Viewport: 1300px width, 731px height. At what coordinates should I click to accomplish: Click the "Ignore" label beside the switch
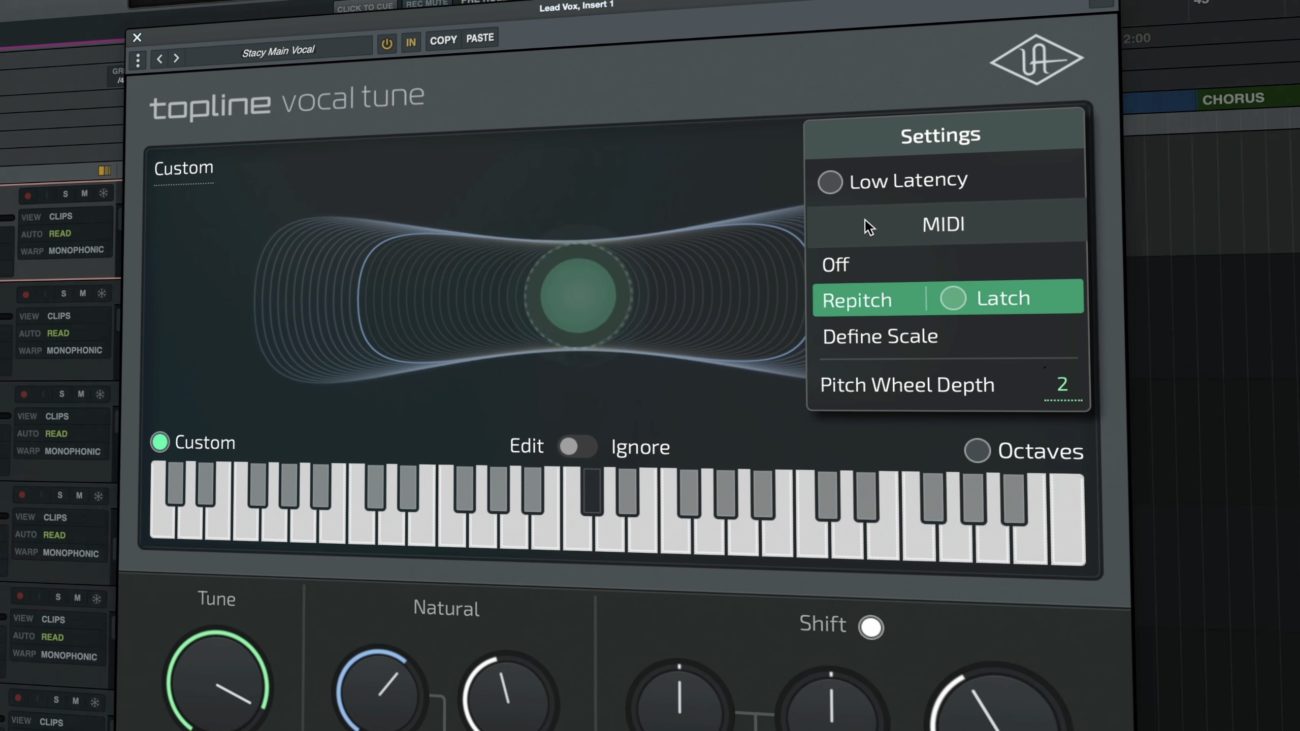(641, 447)
